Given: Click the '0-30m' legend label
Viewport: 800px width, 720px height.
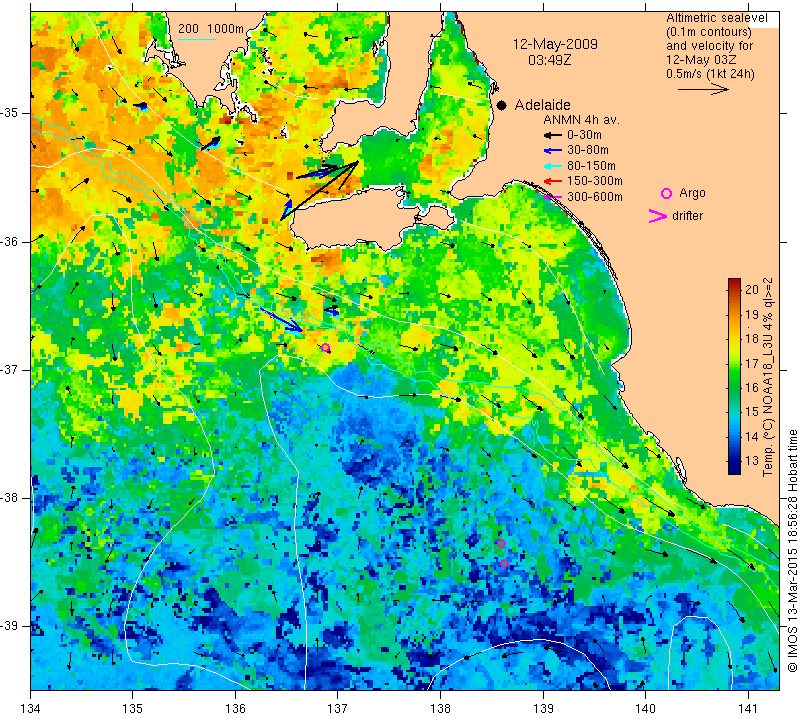Looking at the screenshot, I should (x=584, y=135).
